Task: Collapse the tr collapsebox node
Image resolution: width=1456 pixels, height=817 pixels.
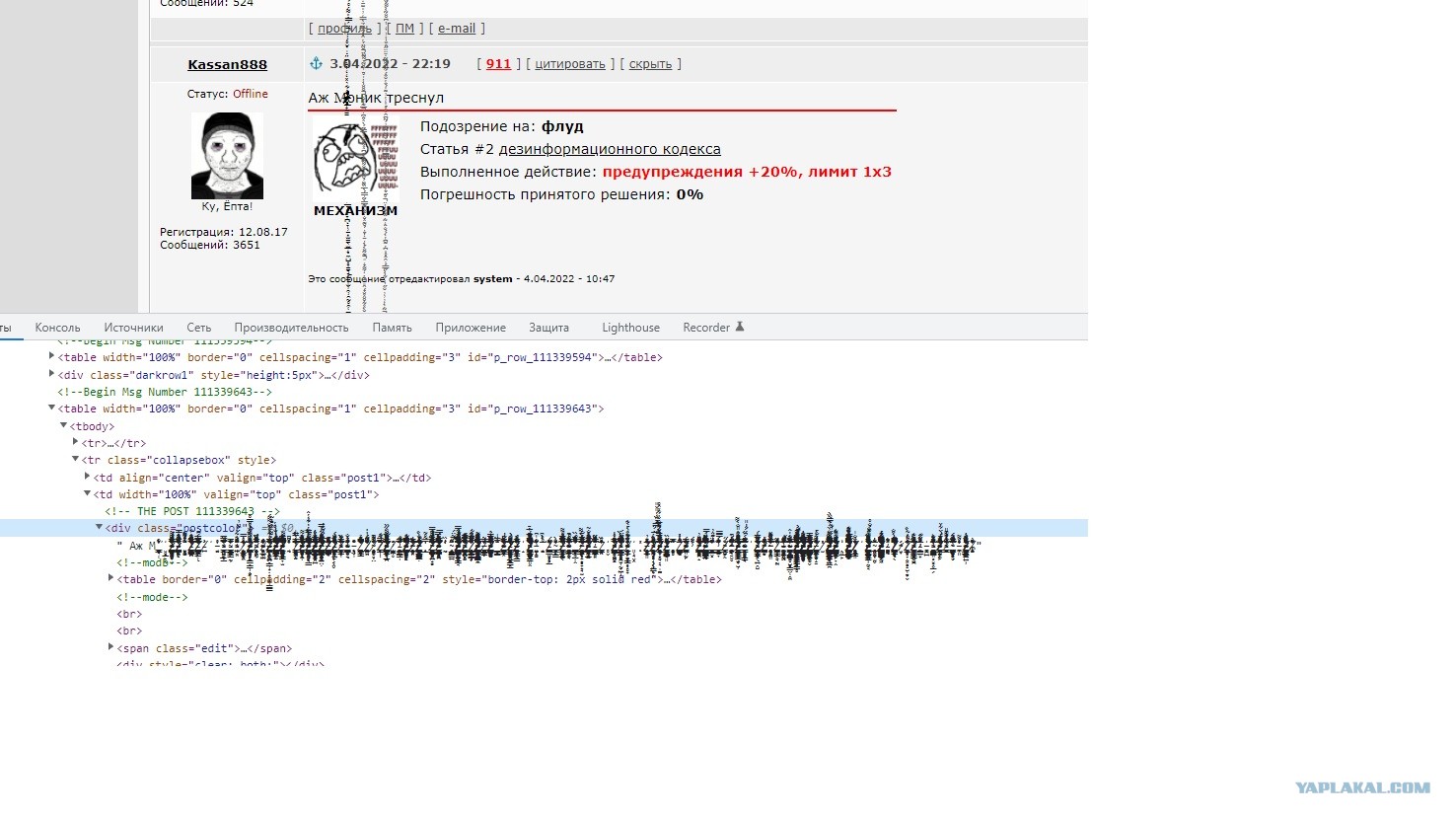Action: (75, 459)
